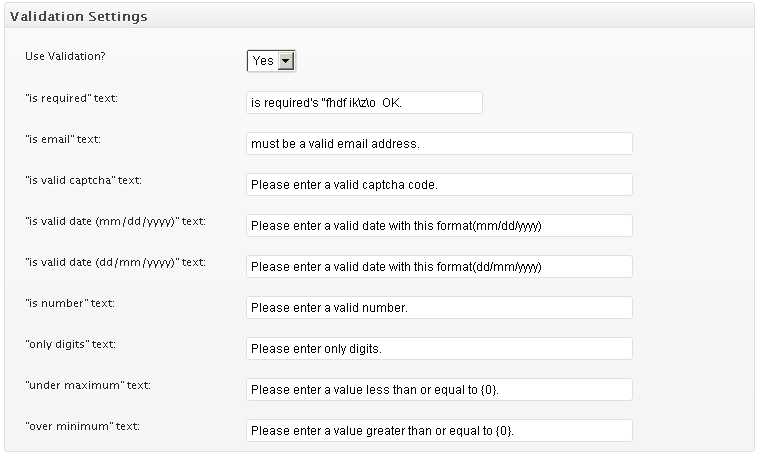Select the "less than or equal to" field
Viewport: 758px width, 454px height.
[439, 390]
